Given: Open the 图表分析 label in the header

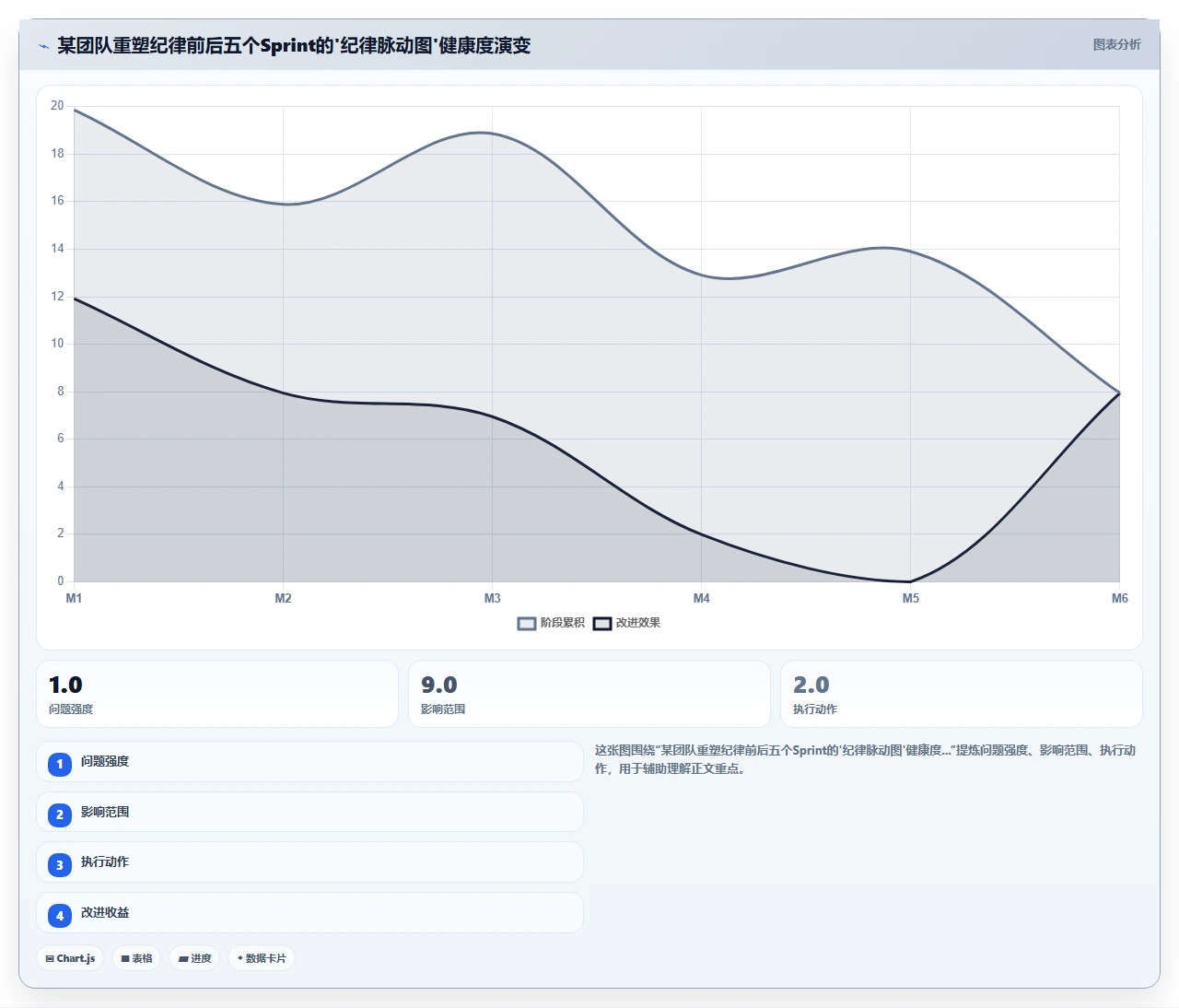Looking at the screenshot, I should [x=1116, y=44].
